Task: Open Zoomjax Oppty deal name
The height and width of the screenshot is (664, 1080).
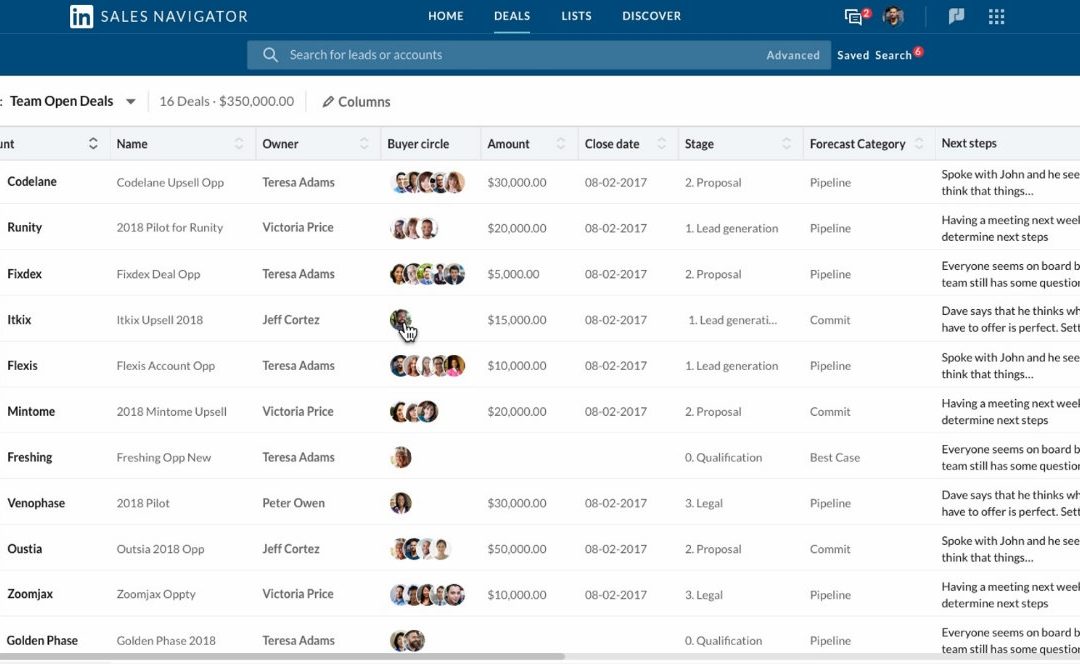Action: (x=156, y=594)
